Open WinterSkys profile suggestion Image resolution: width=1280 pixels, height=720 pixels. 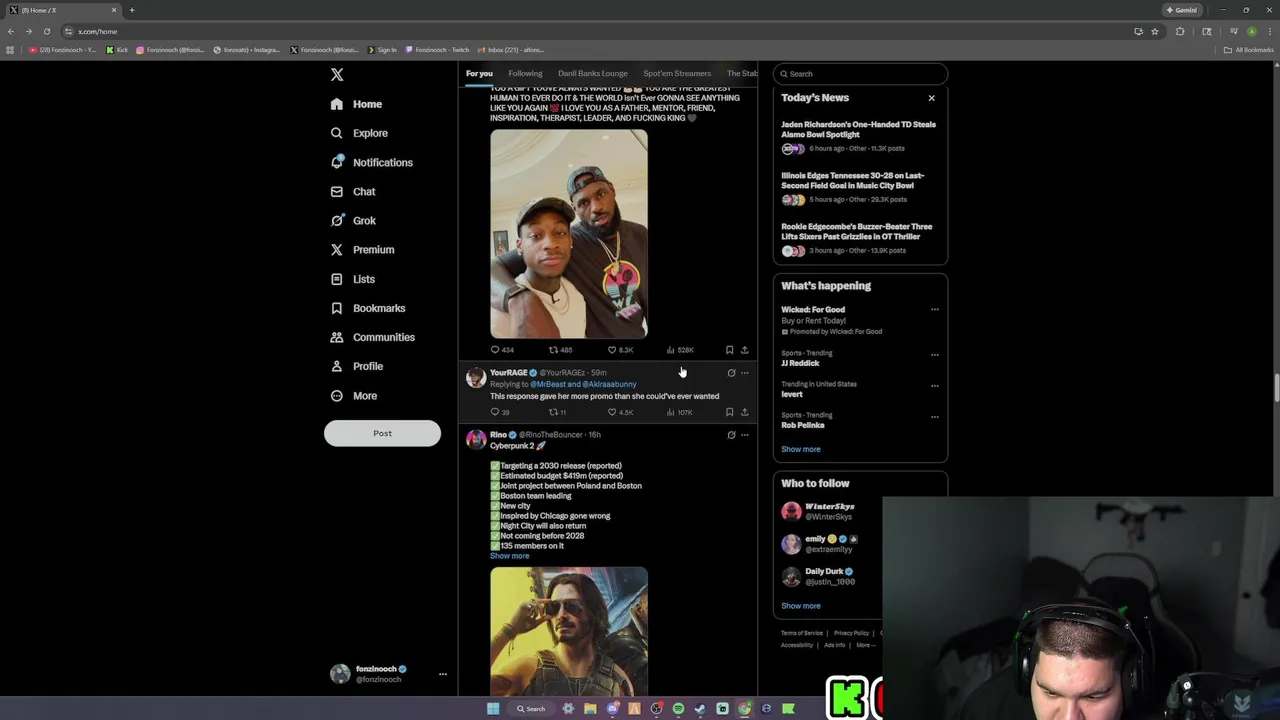(x=830, y=512)
